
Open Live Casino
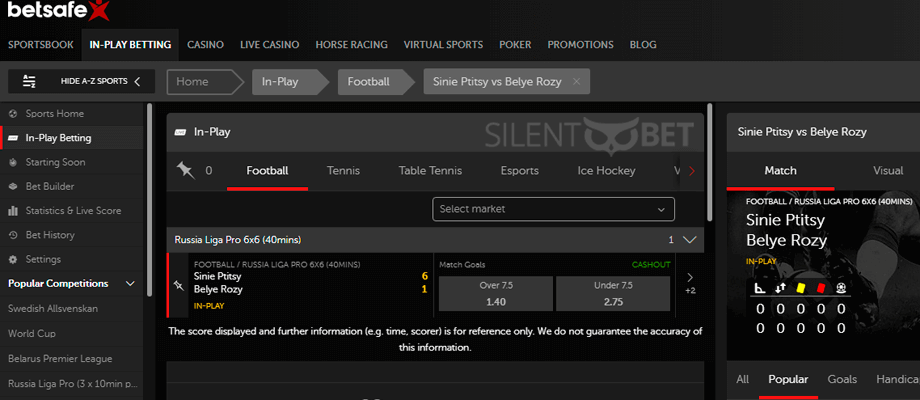click(269, 45)
